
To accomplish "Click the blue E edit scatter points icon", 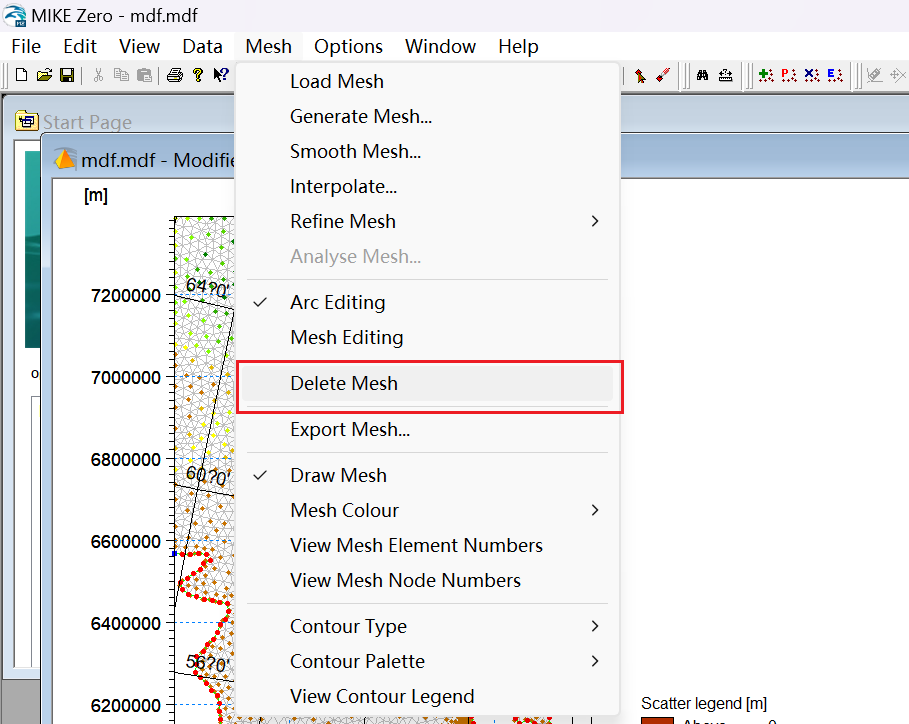I will tap(835, 75).
